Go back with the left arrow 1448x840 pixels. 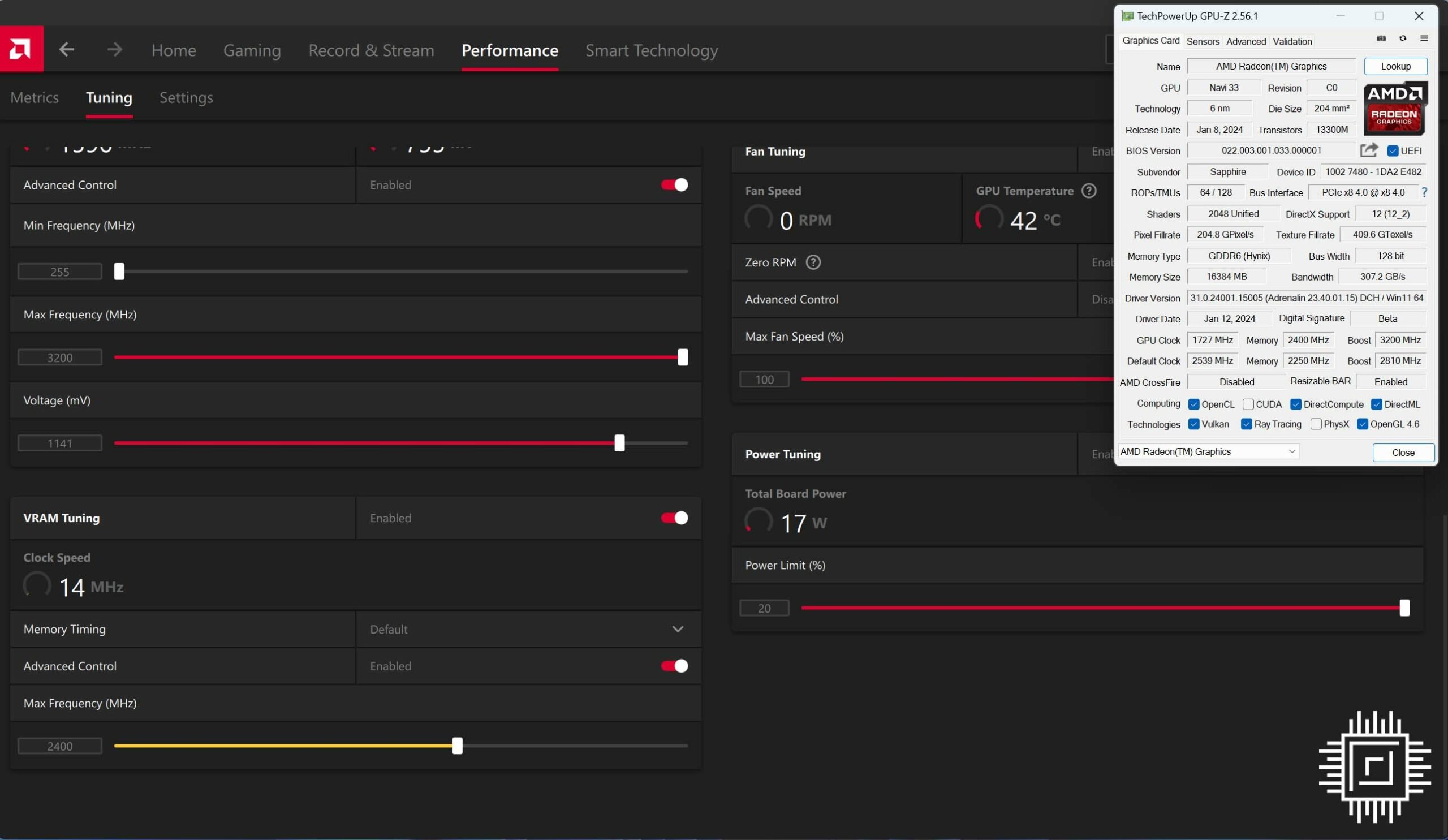pyautogui.click(x=67, y=50)
